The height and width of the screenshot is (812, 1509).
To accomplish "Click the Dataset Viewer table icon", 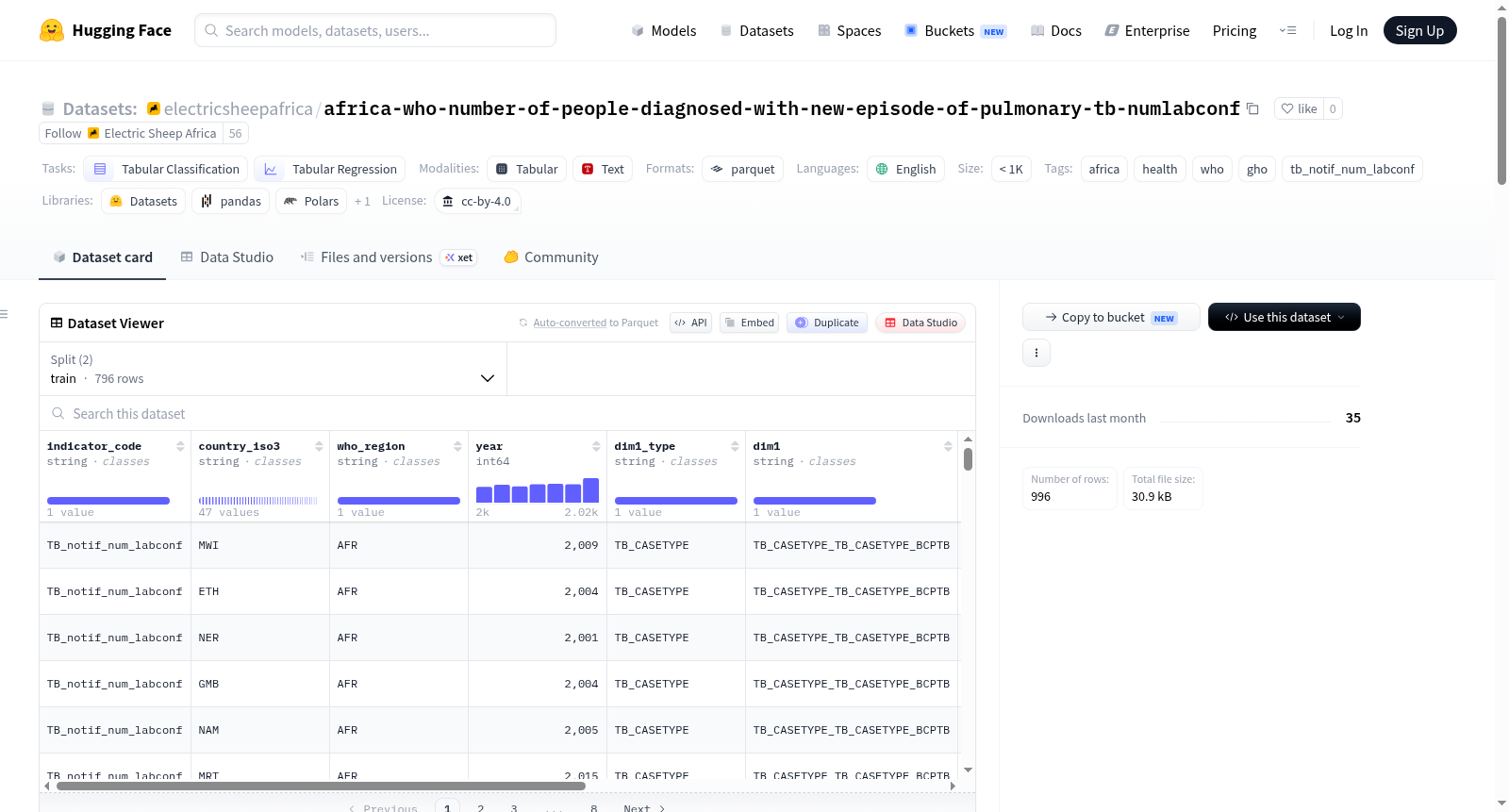I will click(57, 323).
